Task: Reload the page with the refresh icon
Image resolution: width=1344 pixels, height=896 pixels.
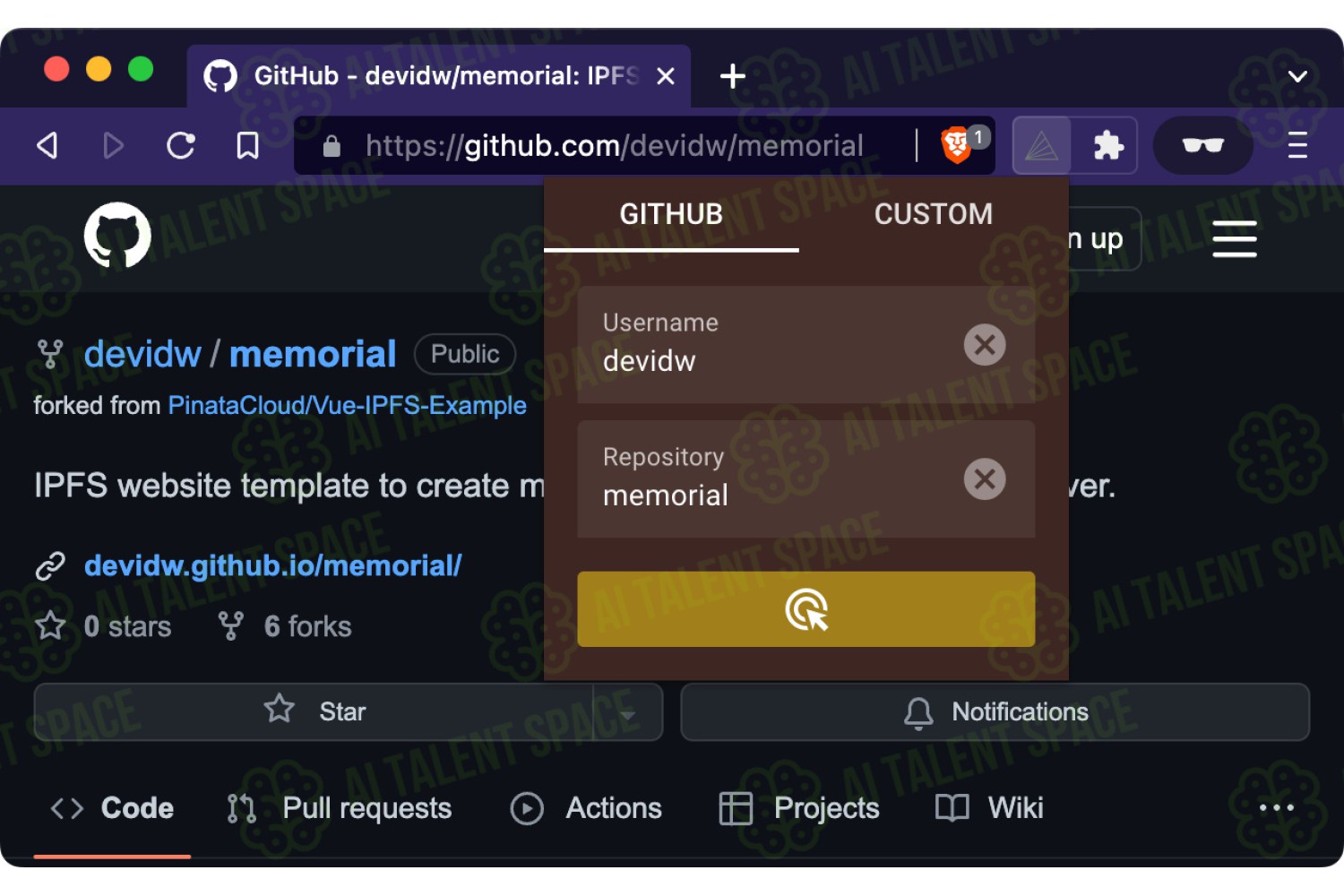Action: [181, 145]
